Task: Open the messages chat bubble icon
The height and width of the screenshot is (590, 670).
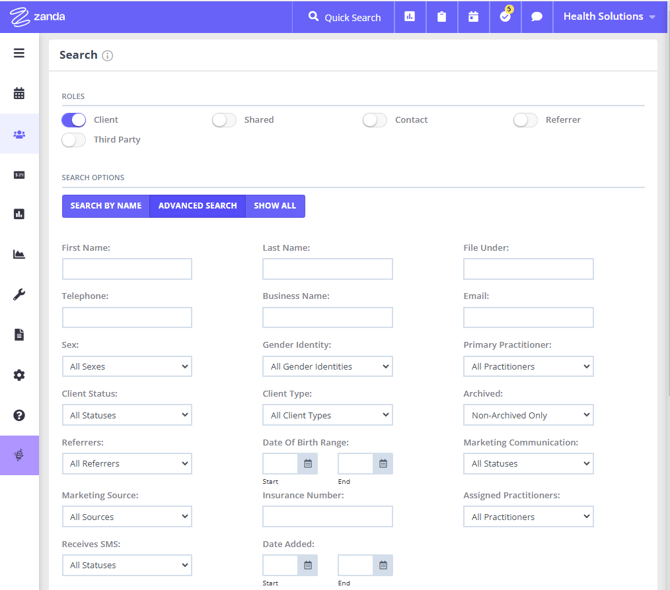Action: click(537, 17)
